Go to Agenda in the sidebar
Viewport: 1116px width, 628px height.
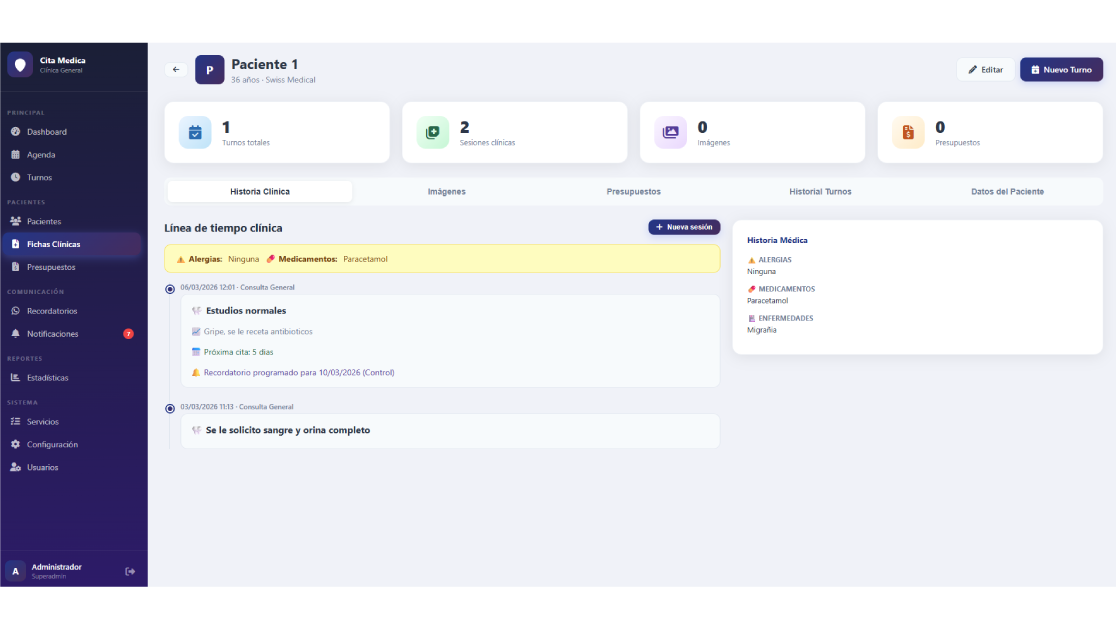(x=41, y=155)
